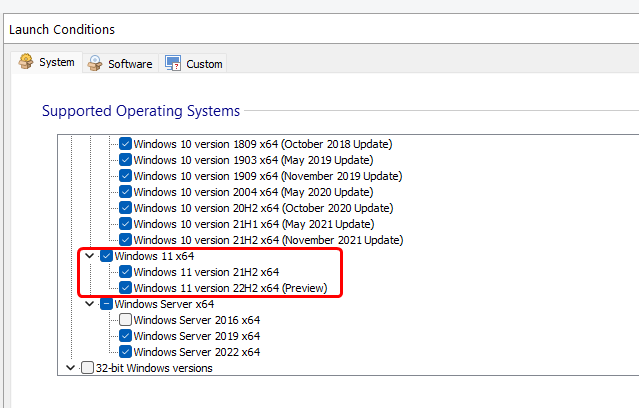Select the 'Windows 10 version 1903 x64' label
The height and width of the screenshot is (408, 639).
[x=253, y=160]
